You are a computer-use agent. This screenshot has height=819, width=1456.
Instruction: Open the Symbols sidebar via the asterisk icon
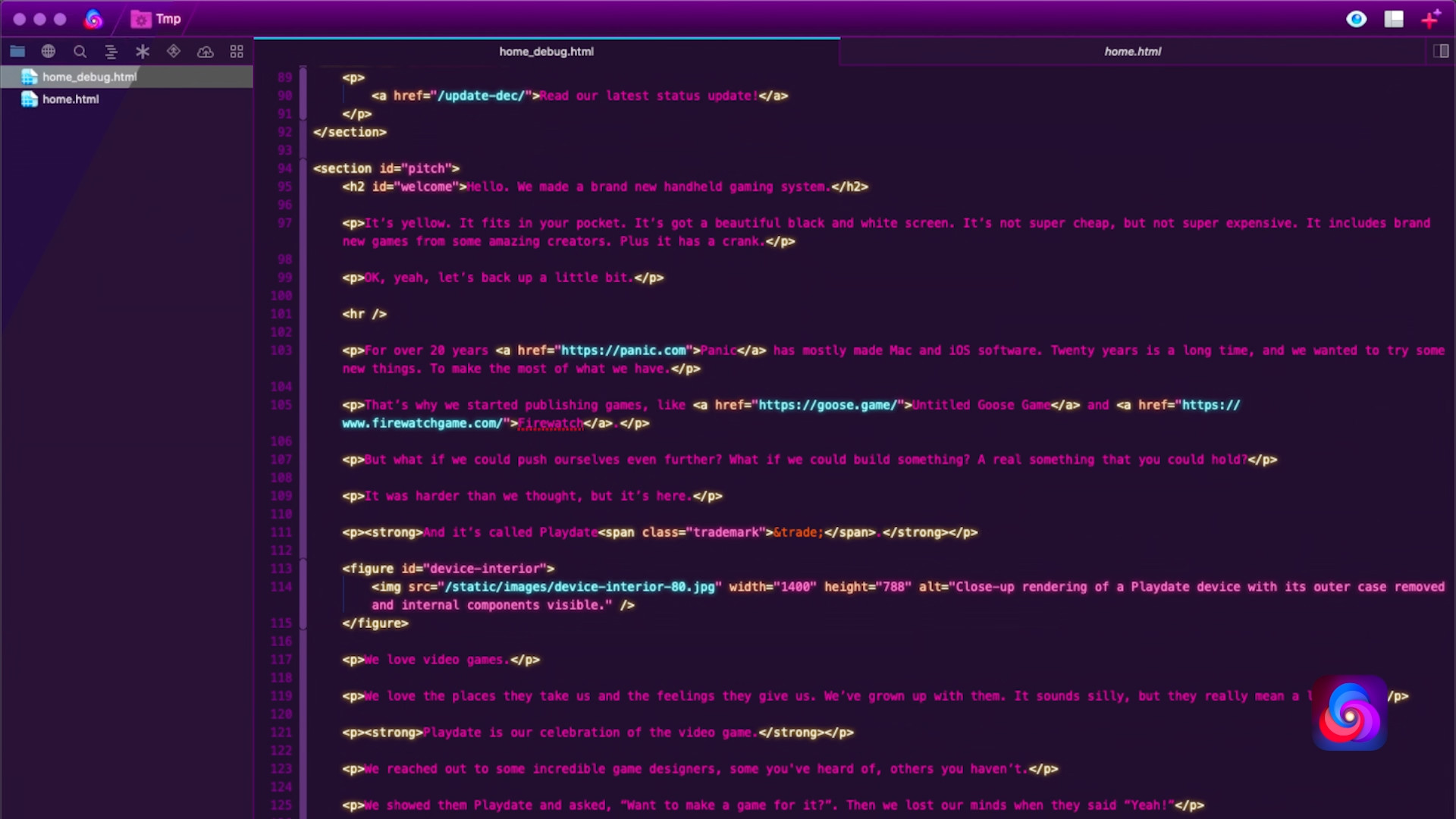[x=142, y=51]
